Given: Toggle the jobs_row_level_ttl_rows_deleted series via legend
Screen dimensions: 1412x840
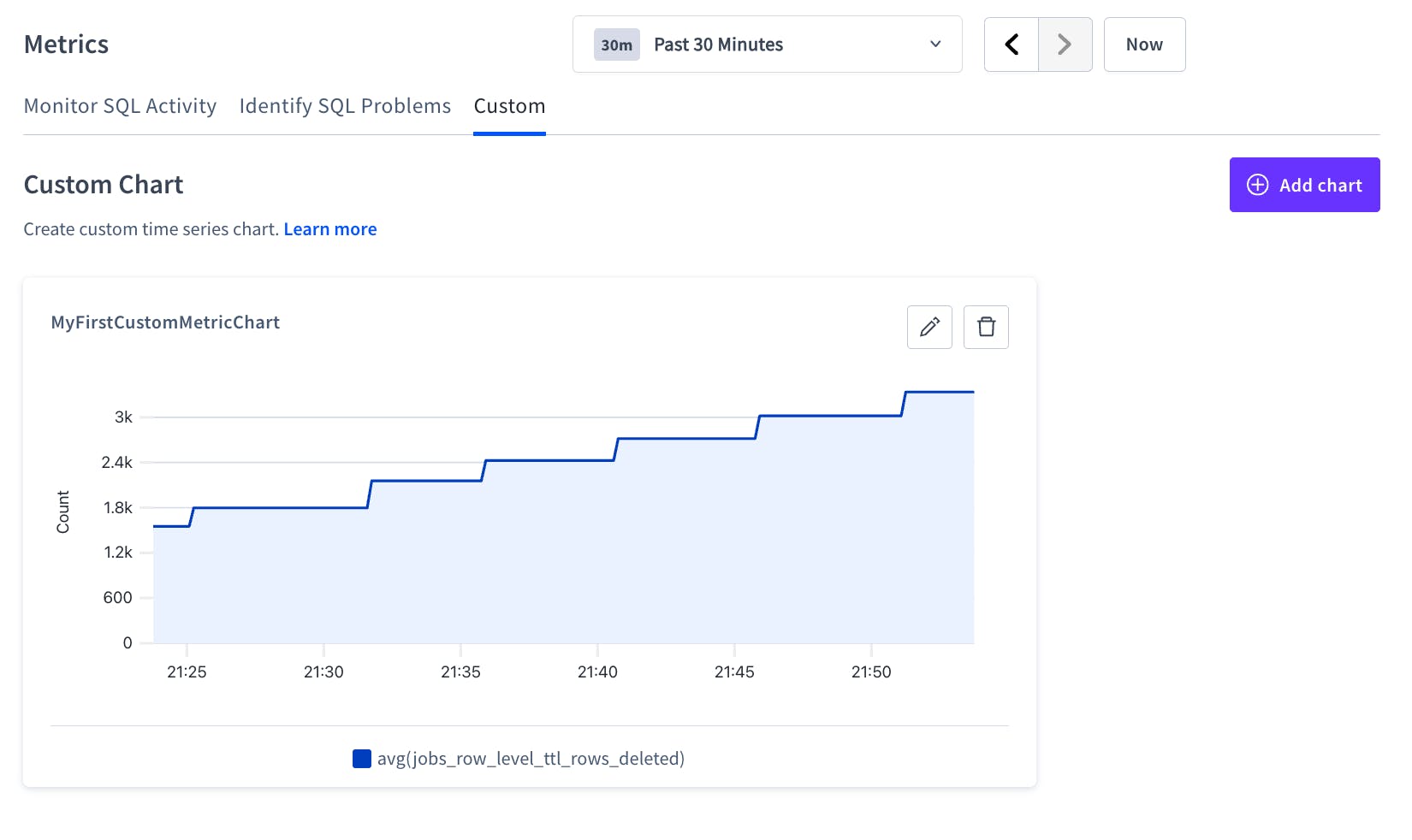Looking at the screenshot, I should (x=531, y=758).
